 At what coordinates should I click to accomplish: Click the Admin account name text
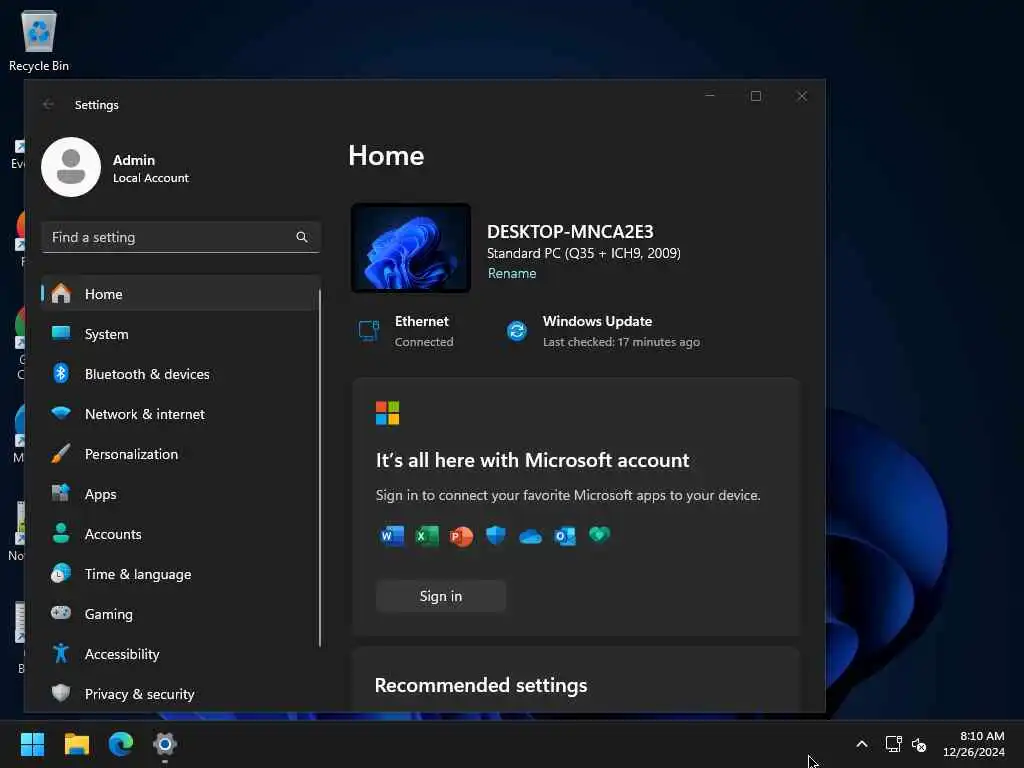coord(134,160)
